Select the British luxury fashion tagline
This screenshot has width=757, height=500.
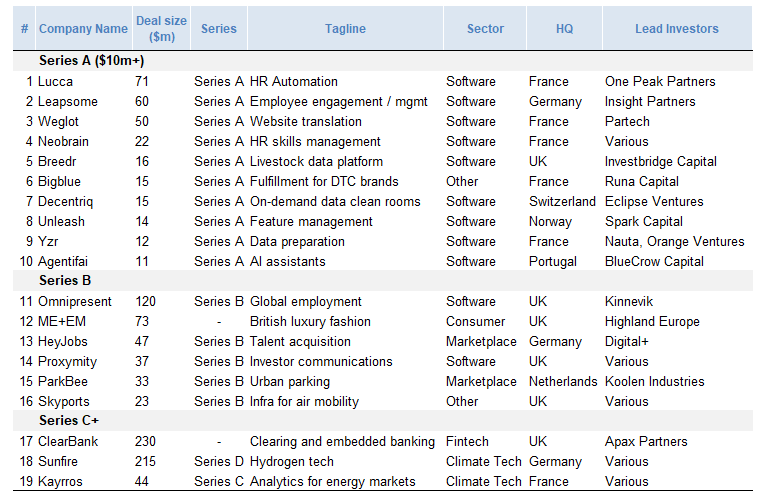tap(310, 322)
